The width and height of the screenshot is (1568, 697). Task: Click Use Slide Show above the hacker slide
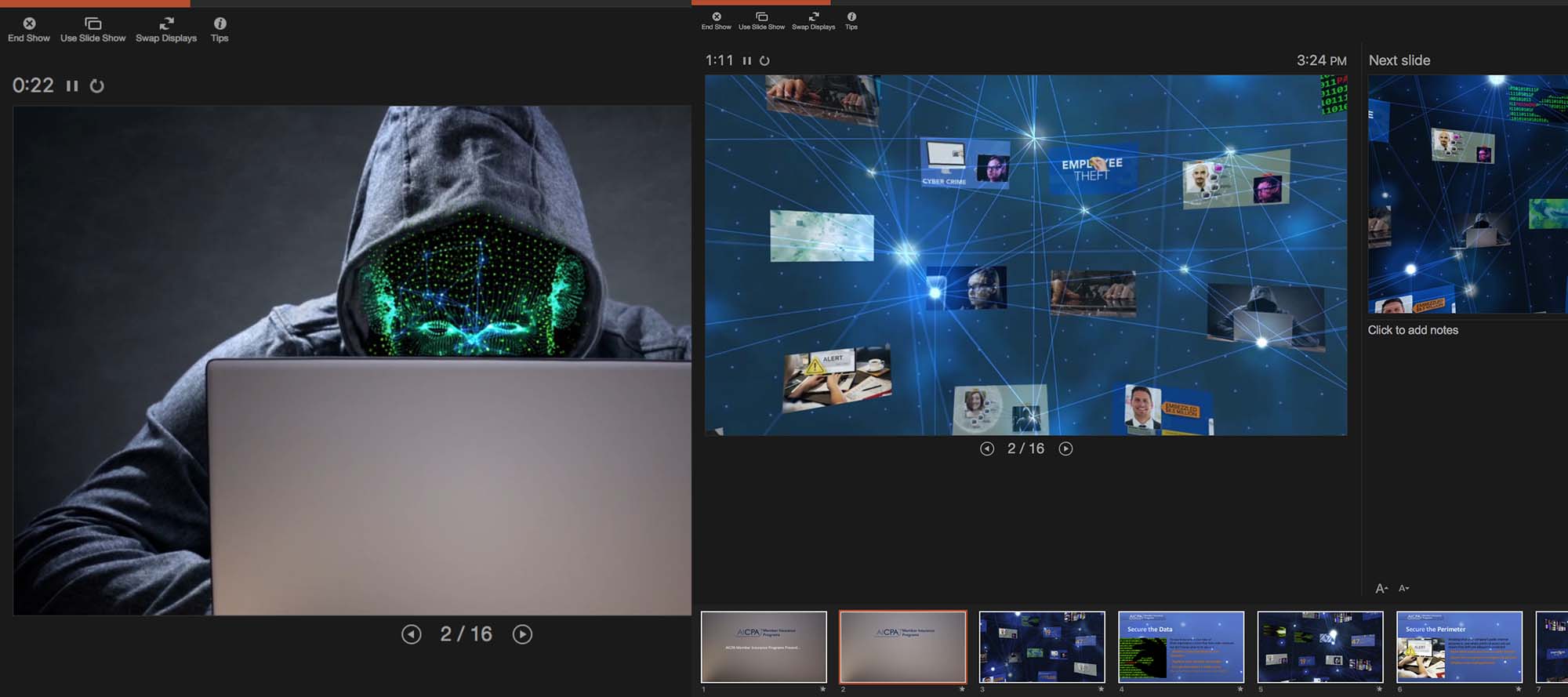pos(93,30)
